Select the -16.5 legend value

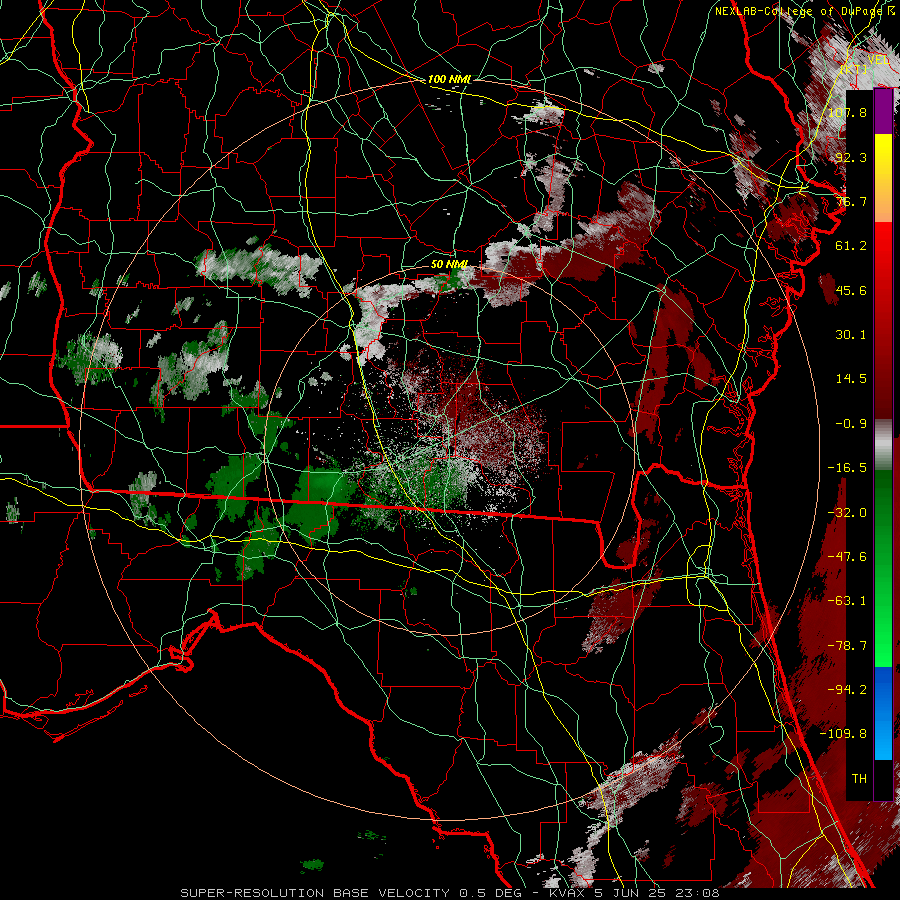(x=847, y=468)
